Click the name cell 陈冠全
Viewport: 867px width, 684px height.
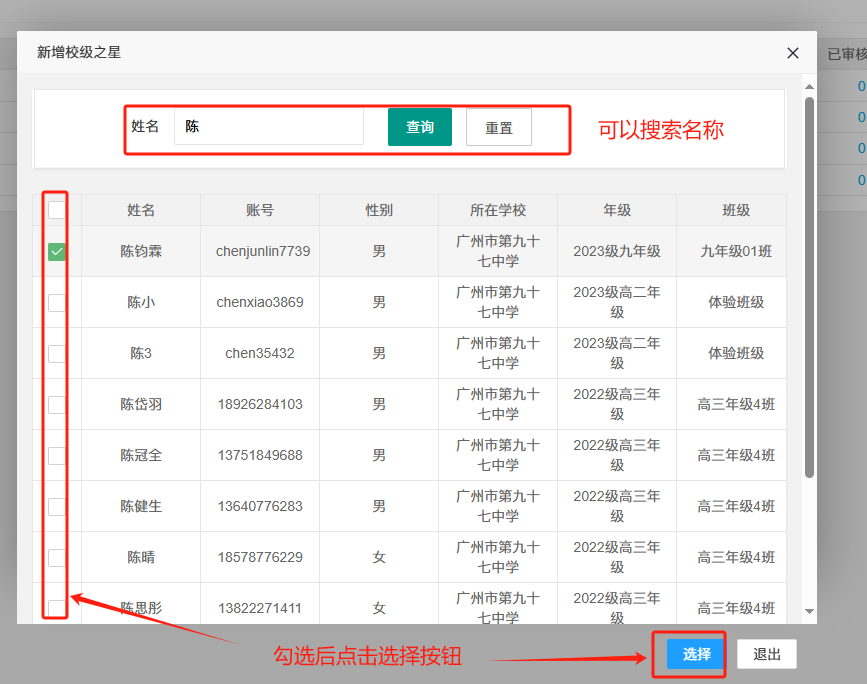141,456
